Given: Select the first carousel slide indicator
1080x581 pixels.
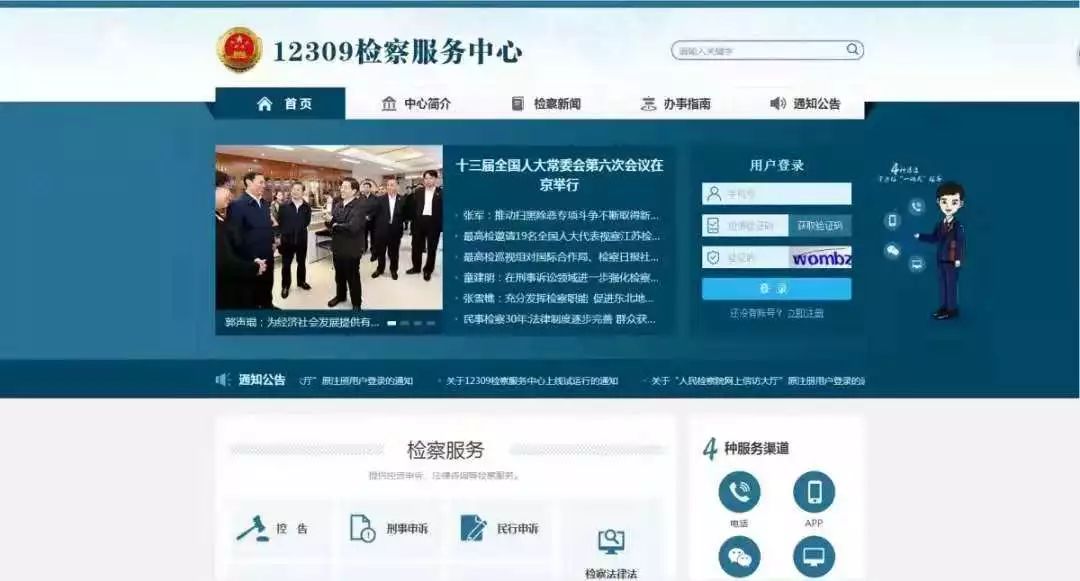Looking at the screenshot, I should [x=391, y=323].
